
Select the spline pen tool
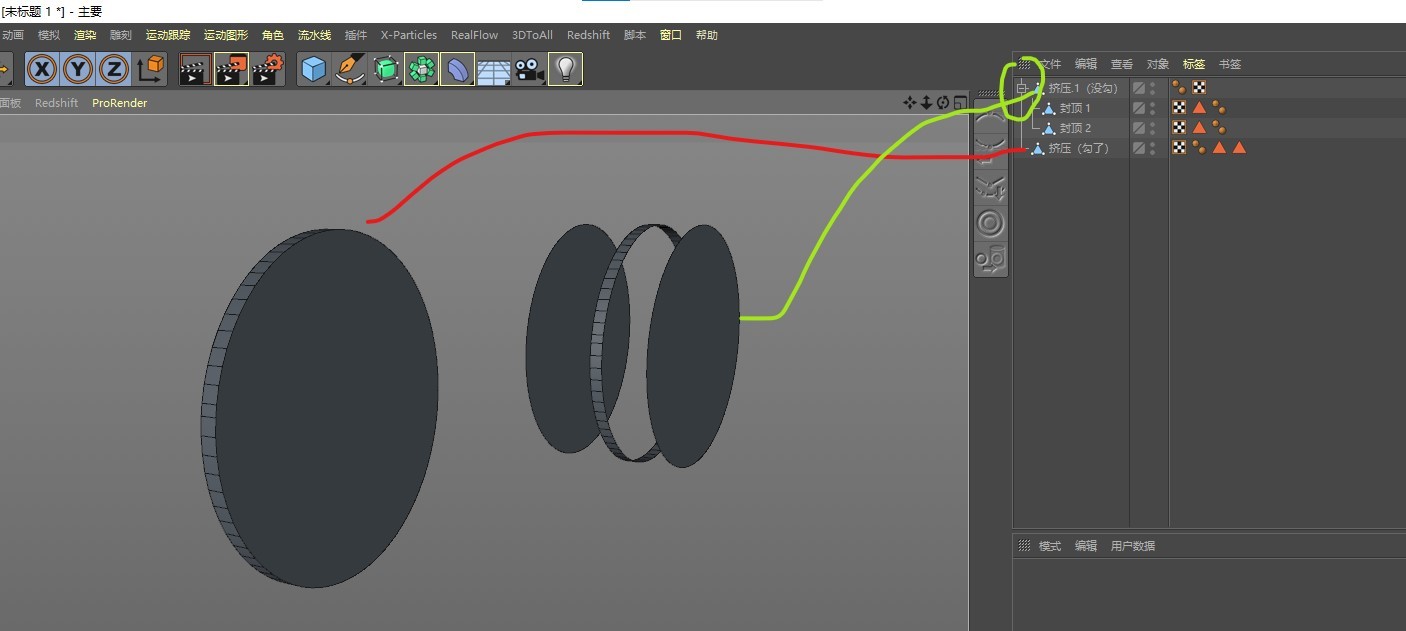point(350,69)
